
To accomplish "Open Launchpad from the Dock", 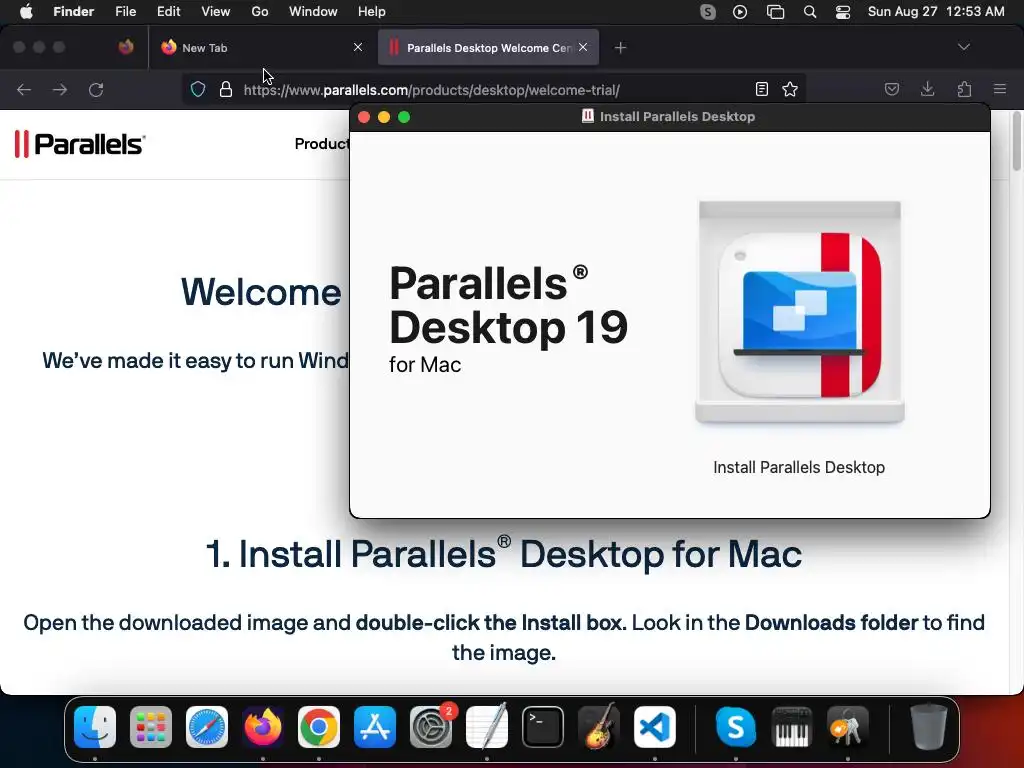I will [151, 727].
